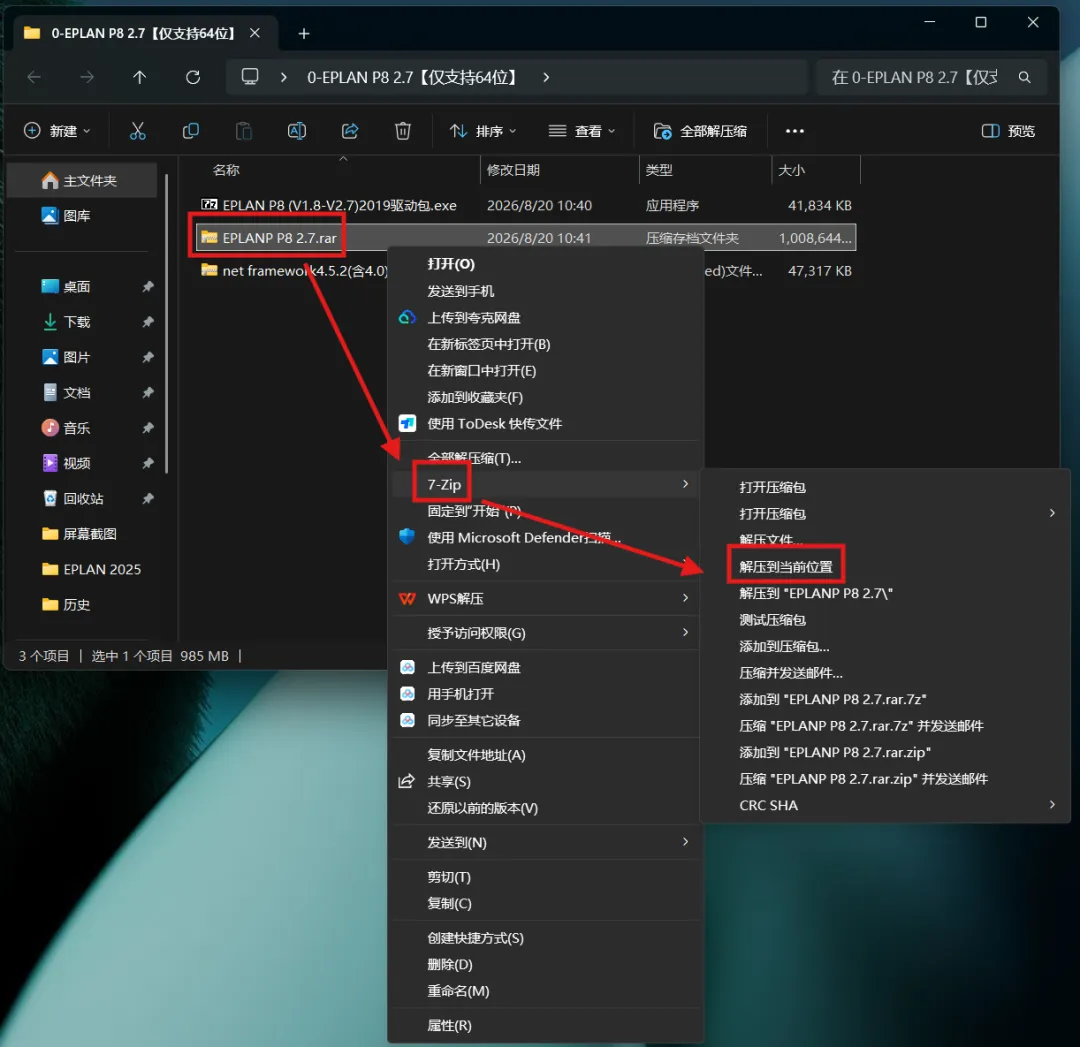Image resolution: width=1080 pixels, height=1047 pixels.
Task: Click the Copy icon in toolbar
Action: click(191, 131)
